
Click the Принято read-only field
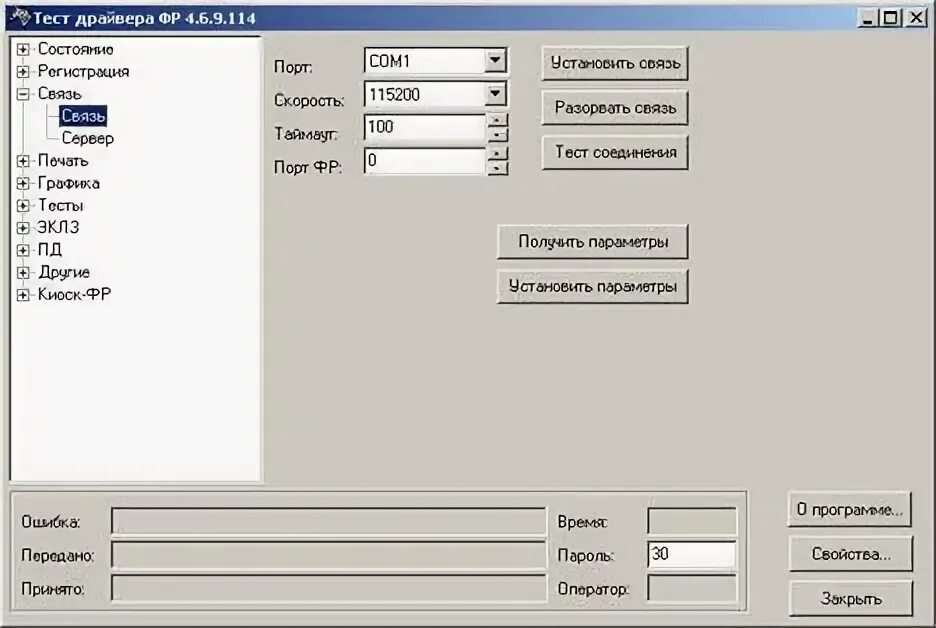[328, 589]
